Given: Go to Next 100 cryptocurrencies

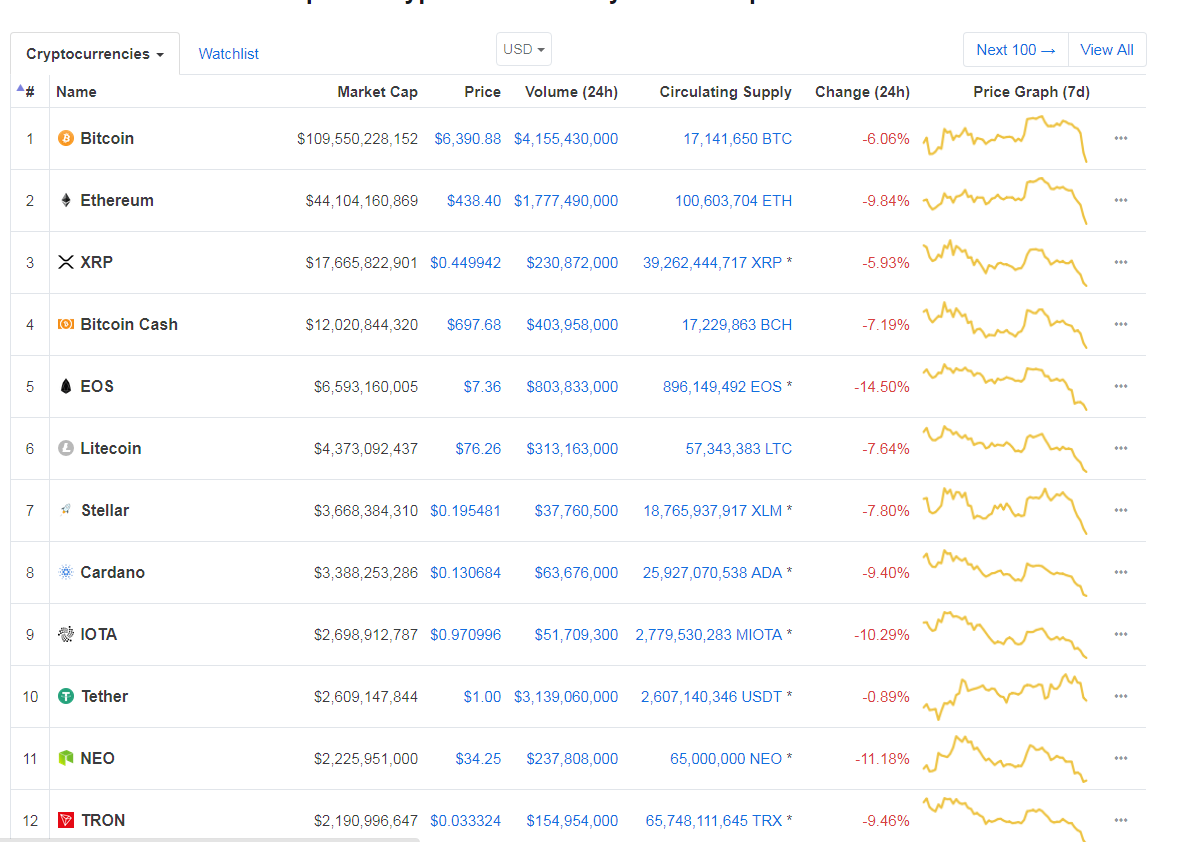Looking at the screenshot, I should [x=1015, y=50].
